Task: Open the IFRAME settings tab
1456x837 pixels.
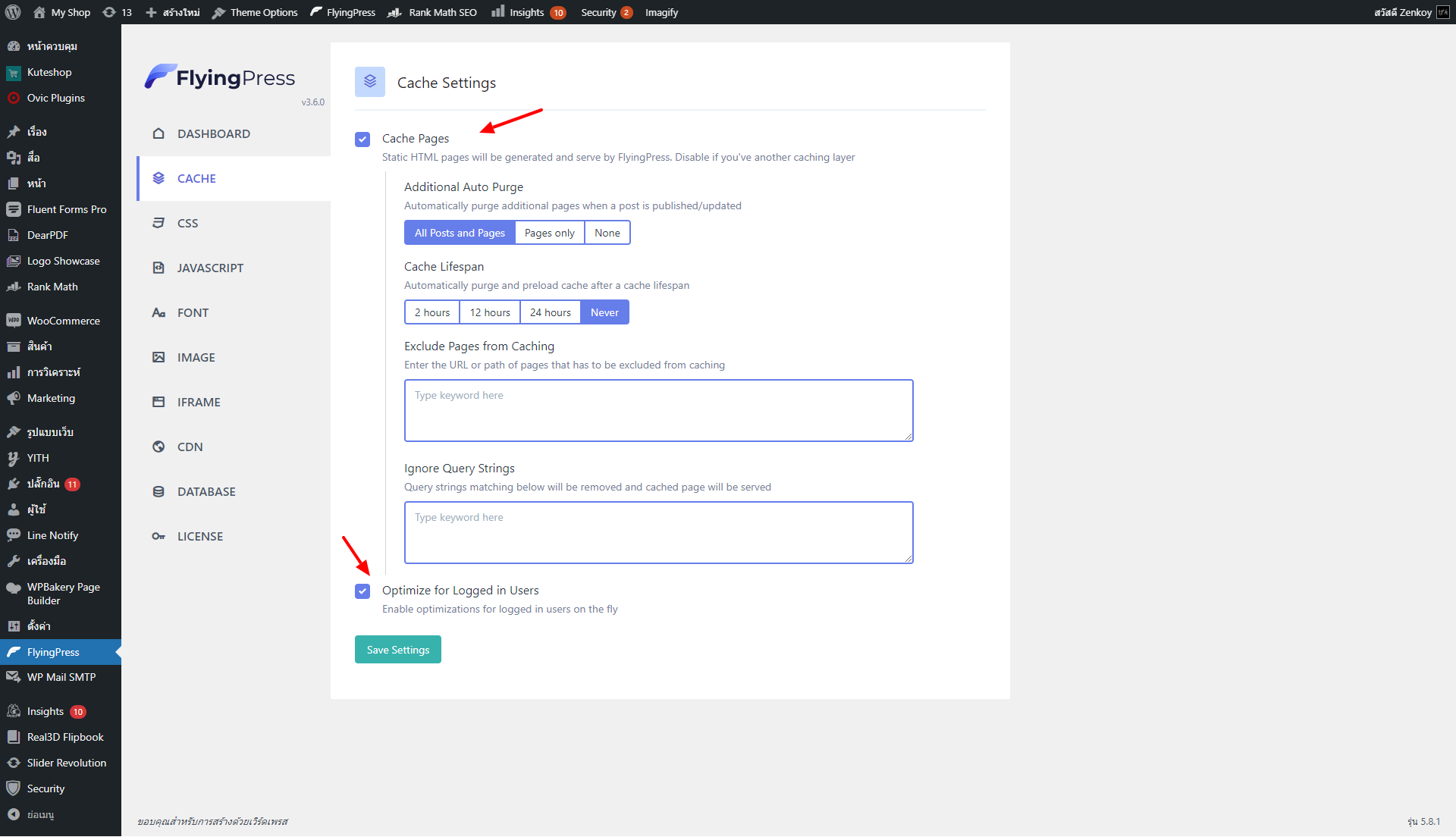Action: tap(199, 402)
